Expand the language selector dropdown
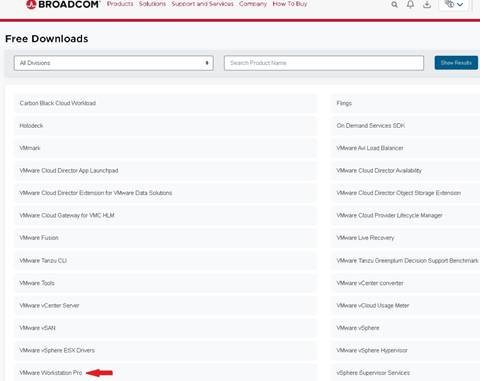Screen dimensions: 480x381 click(454, 5)
